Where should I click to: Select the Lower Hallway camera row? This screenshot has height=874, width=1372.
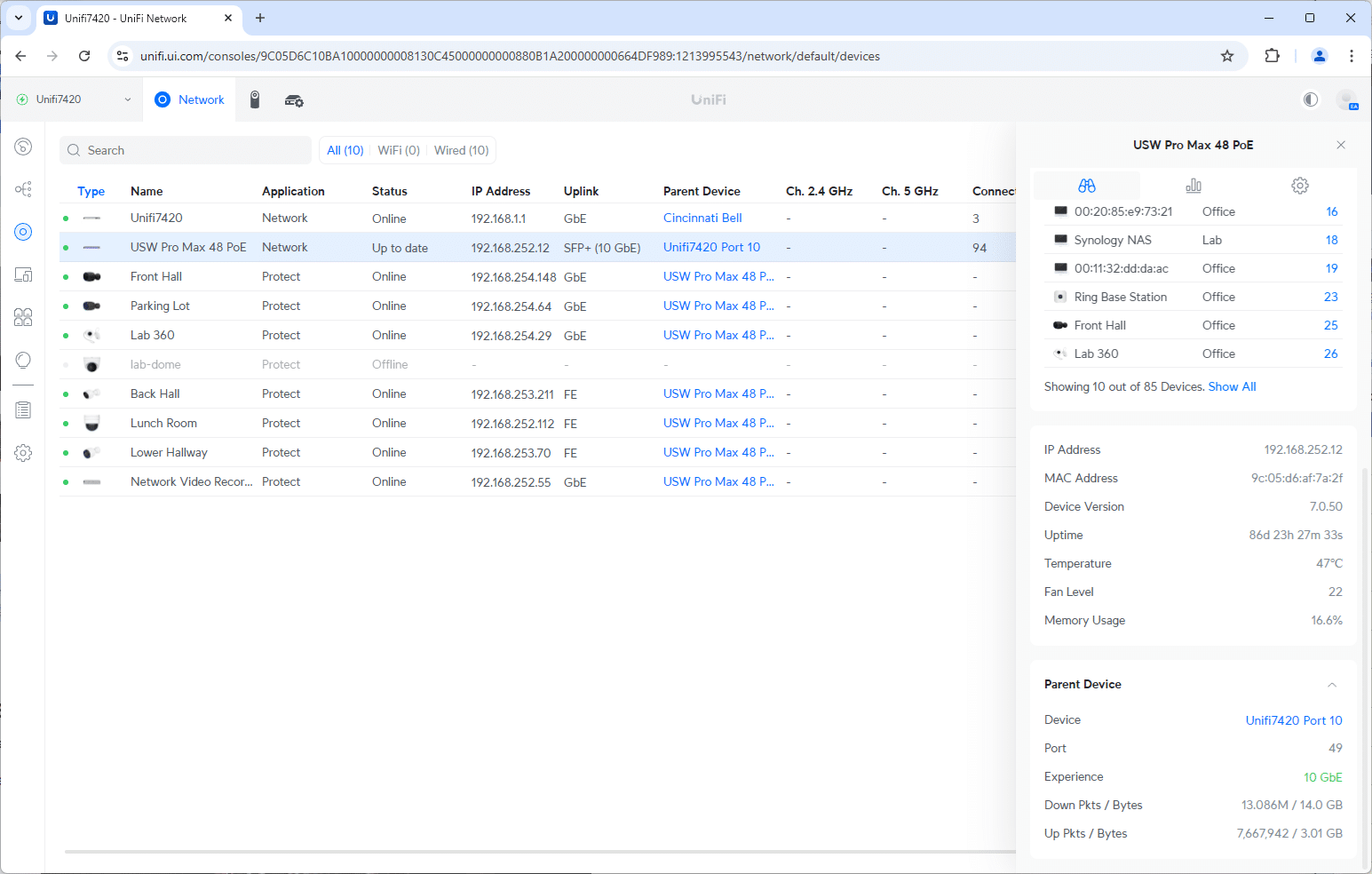537,452
